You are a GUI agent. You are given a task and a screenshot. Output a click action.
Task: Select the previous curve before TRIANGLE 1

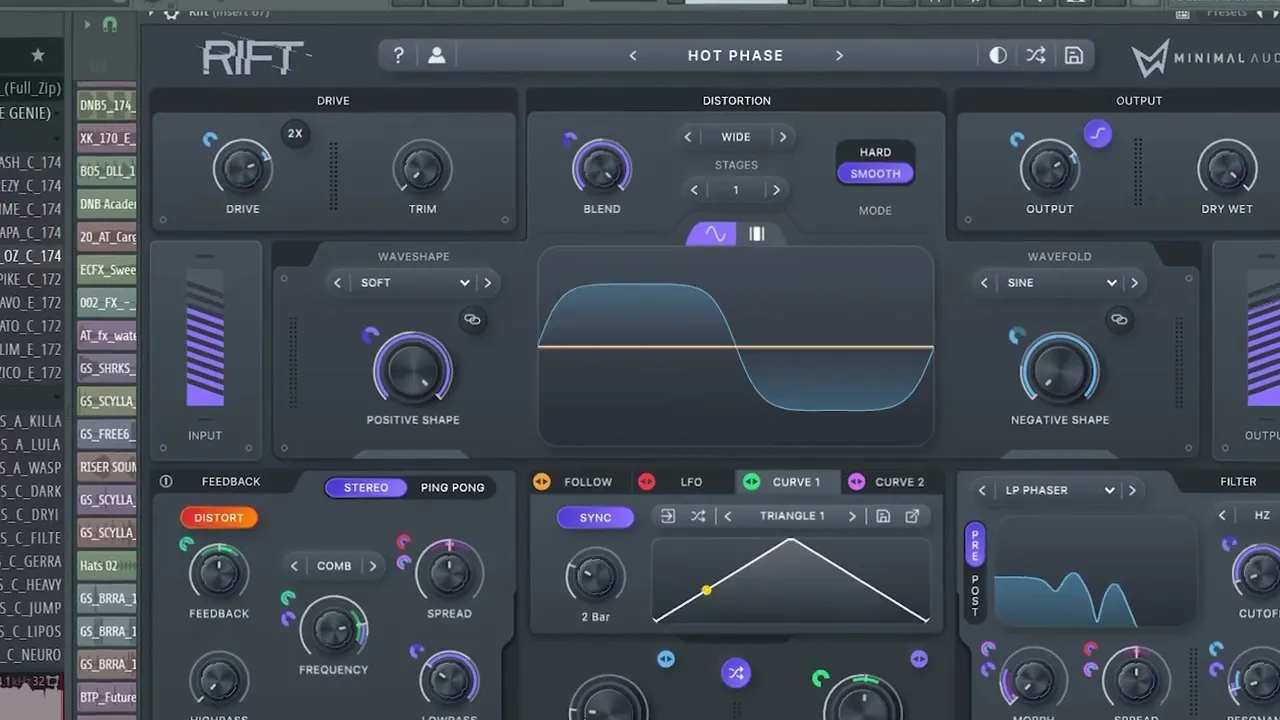(728, 517)
